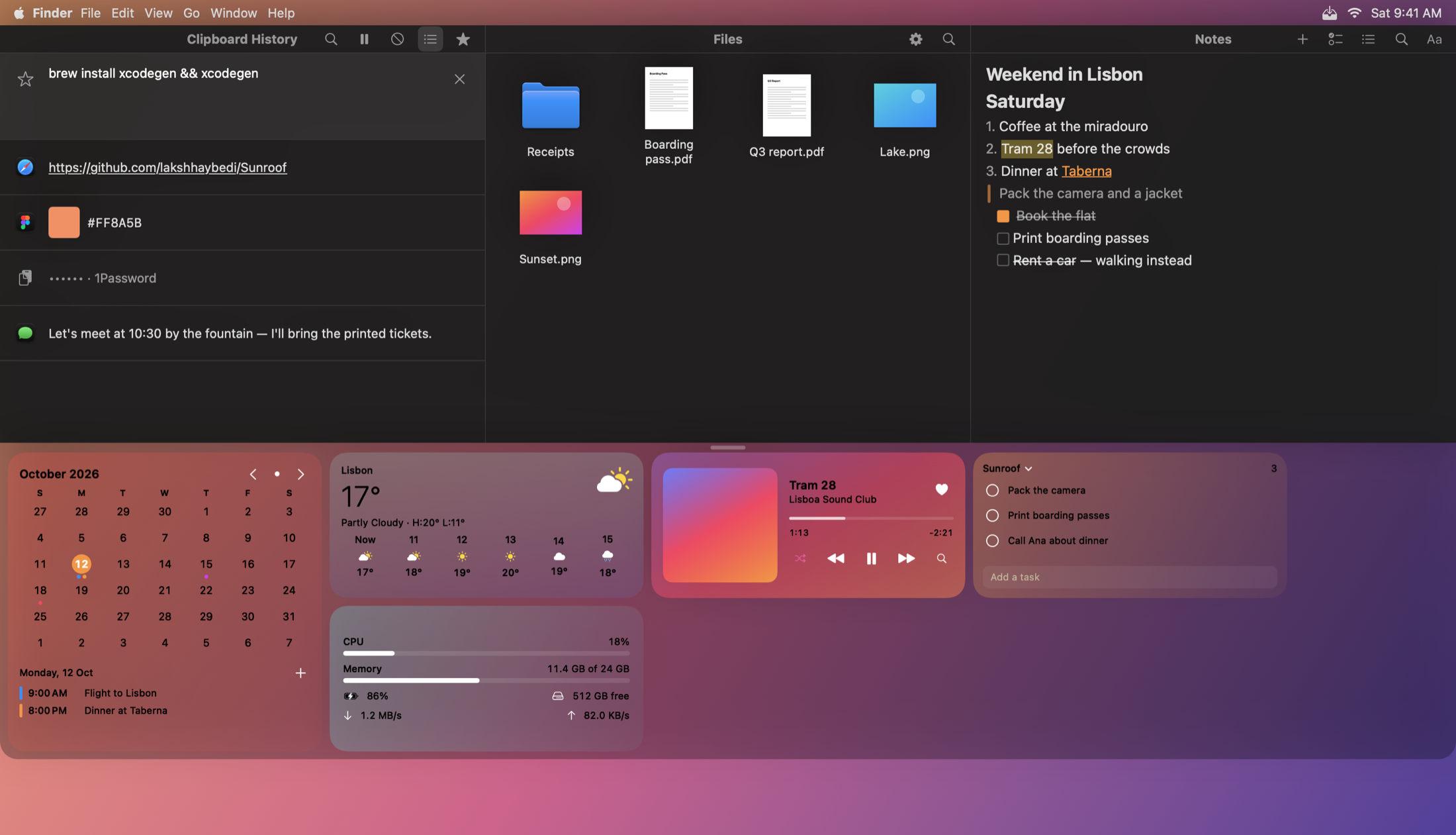This screenshot has height=835, width=1456.
Task: Toggle shuffle in the music player
Action: pos(800,558)
